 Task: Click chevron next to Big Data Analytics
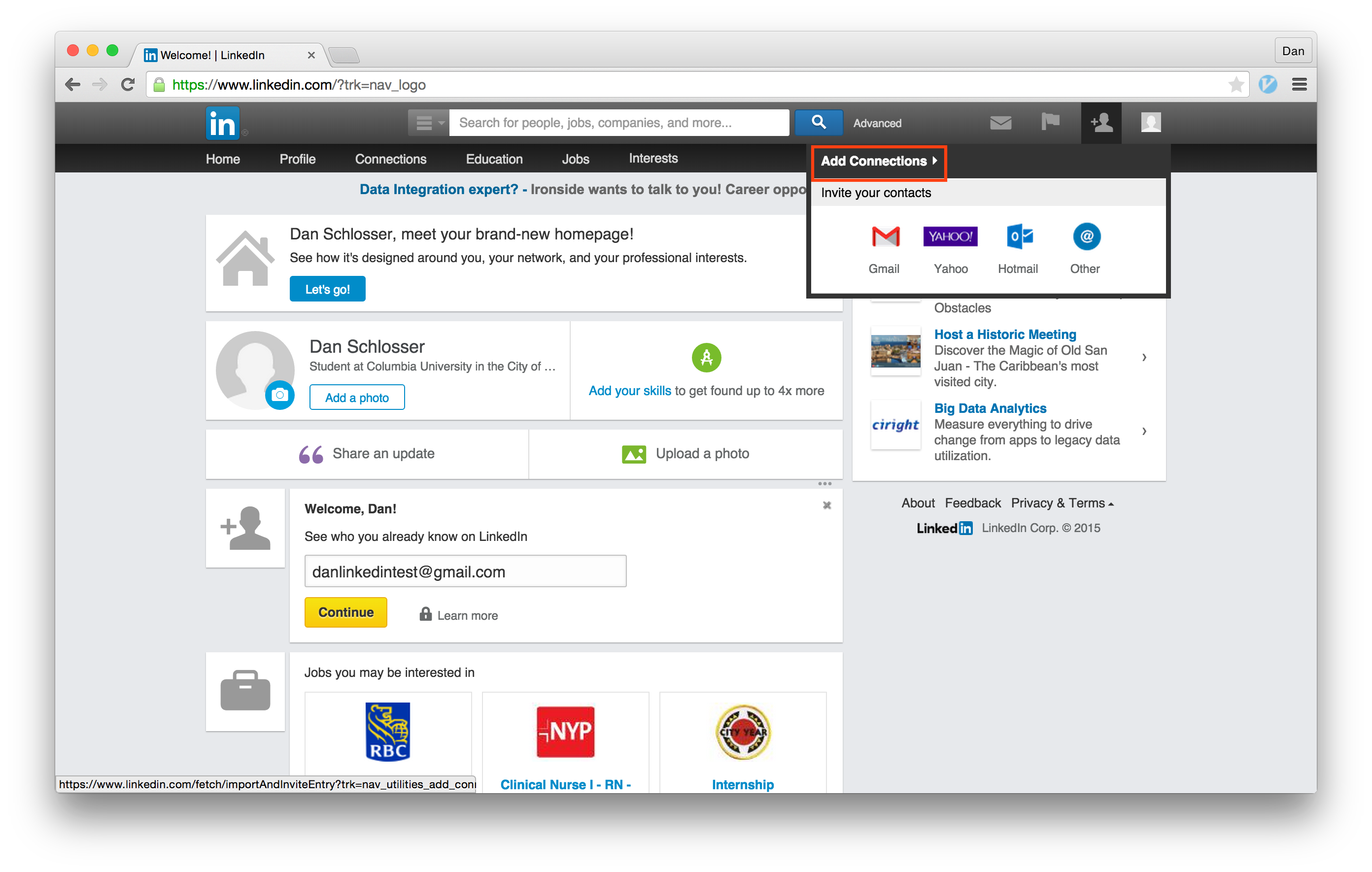(x=1143, y=431)
